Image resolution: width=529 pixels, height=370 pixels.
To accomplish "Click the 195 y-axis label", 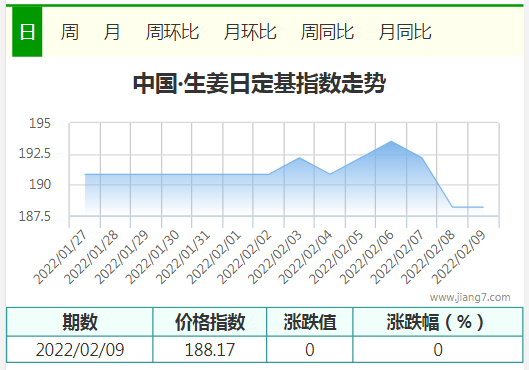I will pos(40,123).
